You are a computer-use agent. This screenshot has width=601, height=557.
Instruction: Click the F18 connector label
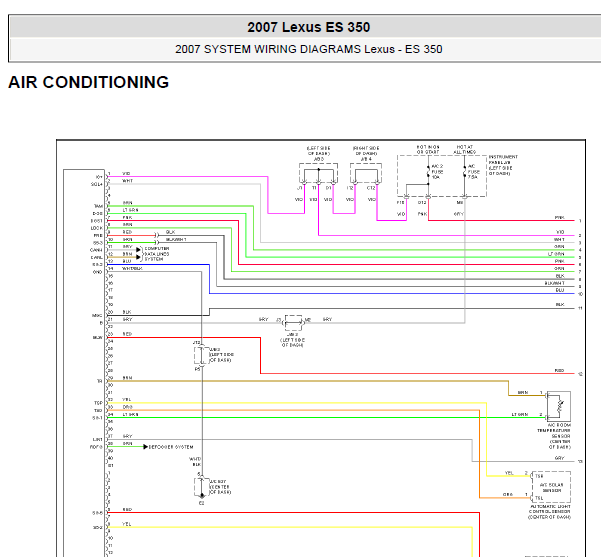[401, 202]
